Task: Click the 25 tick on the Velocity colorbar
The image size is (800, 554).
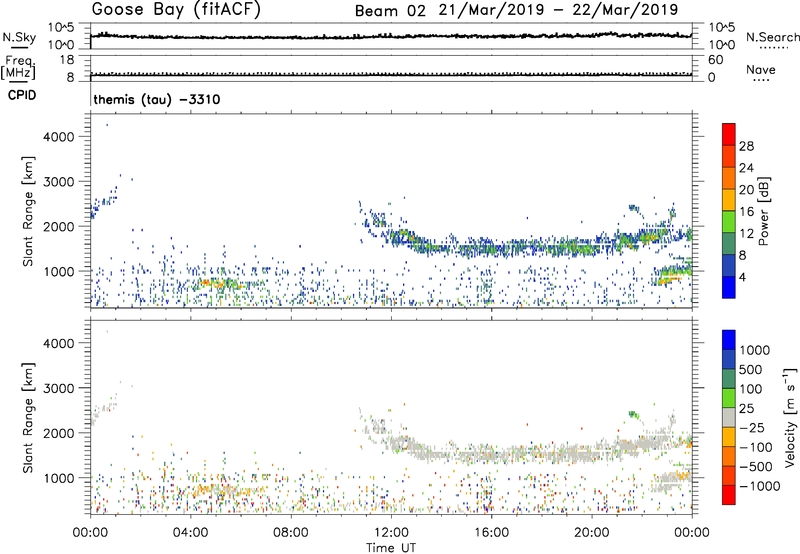Action: (x=747, y=409)
